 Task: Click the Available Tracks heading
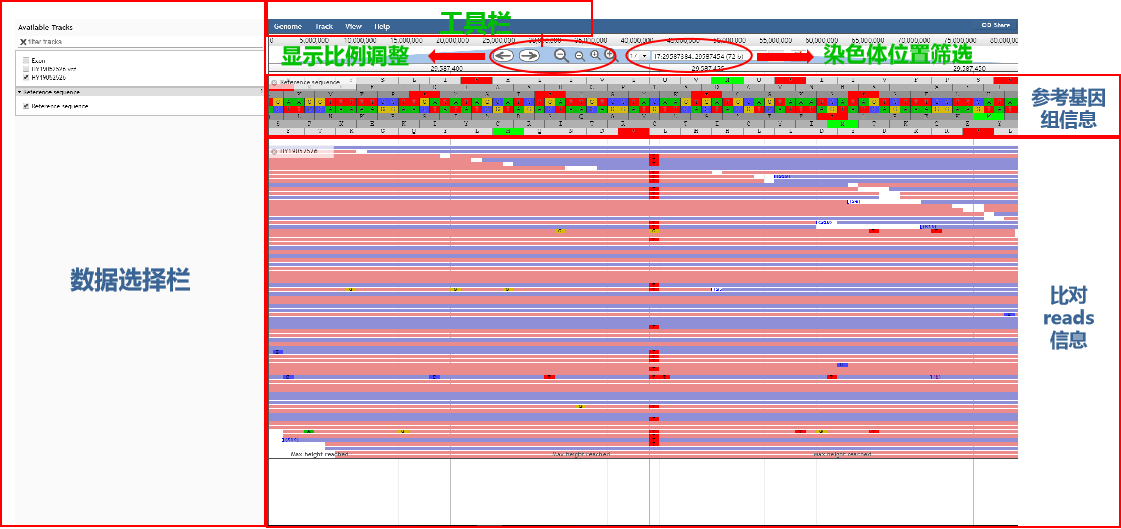pyautogui.click(x=45, y=27)
